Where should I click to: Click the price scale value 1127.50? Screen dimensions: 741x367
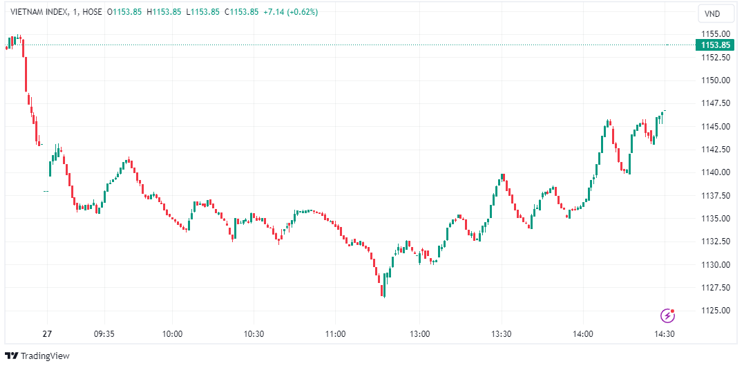(717, 287)
